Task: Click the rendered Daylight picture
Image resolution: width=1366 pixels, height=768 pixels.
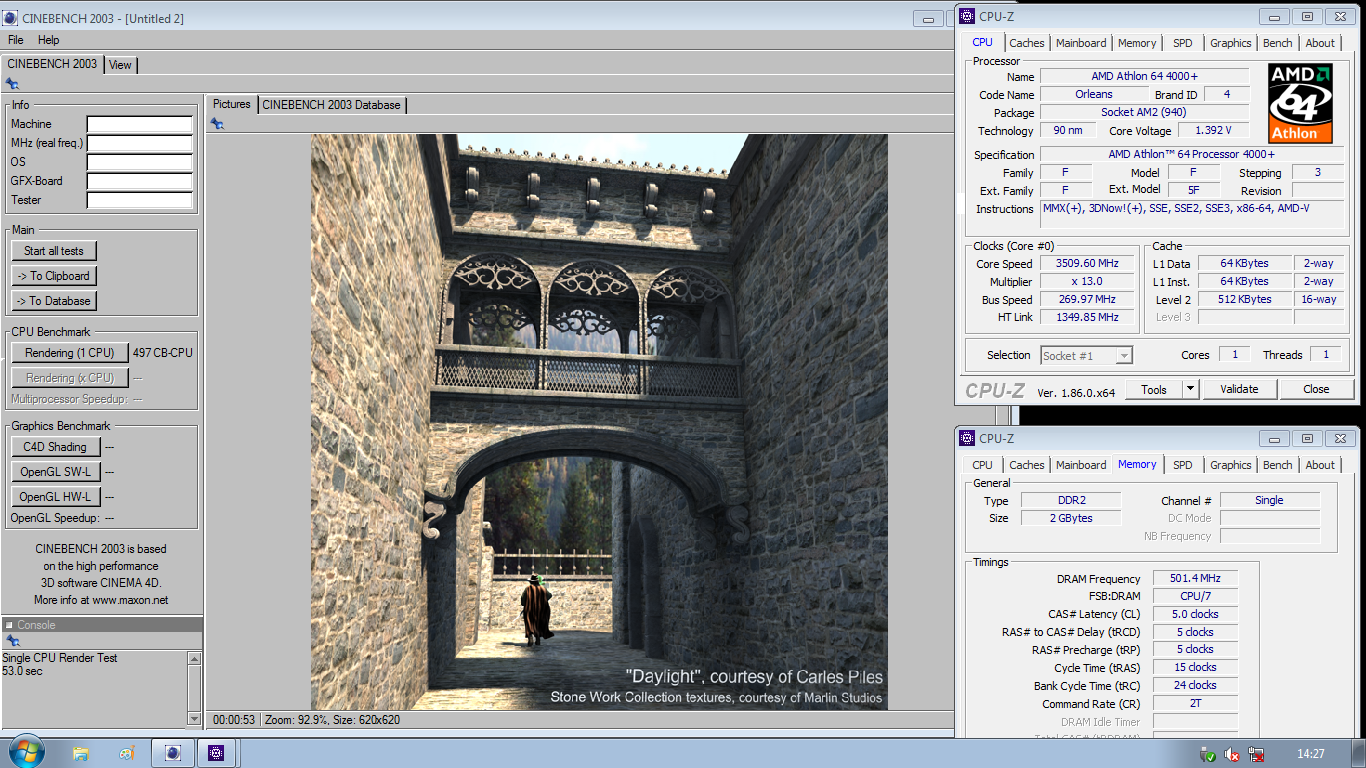Action: click(599, 422)
